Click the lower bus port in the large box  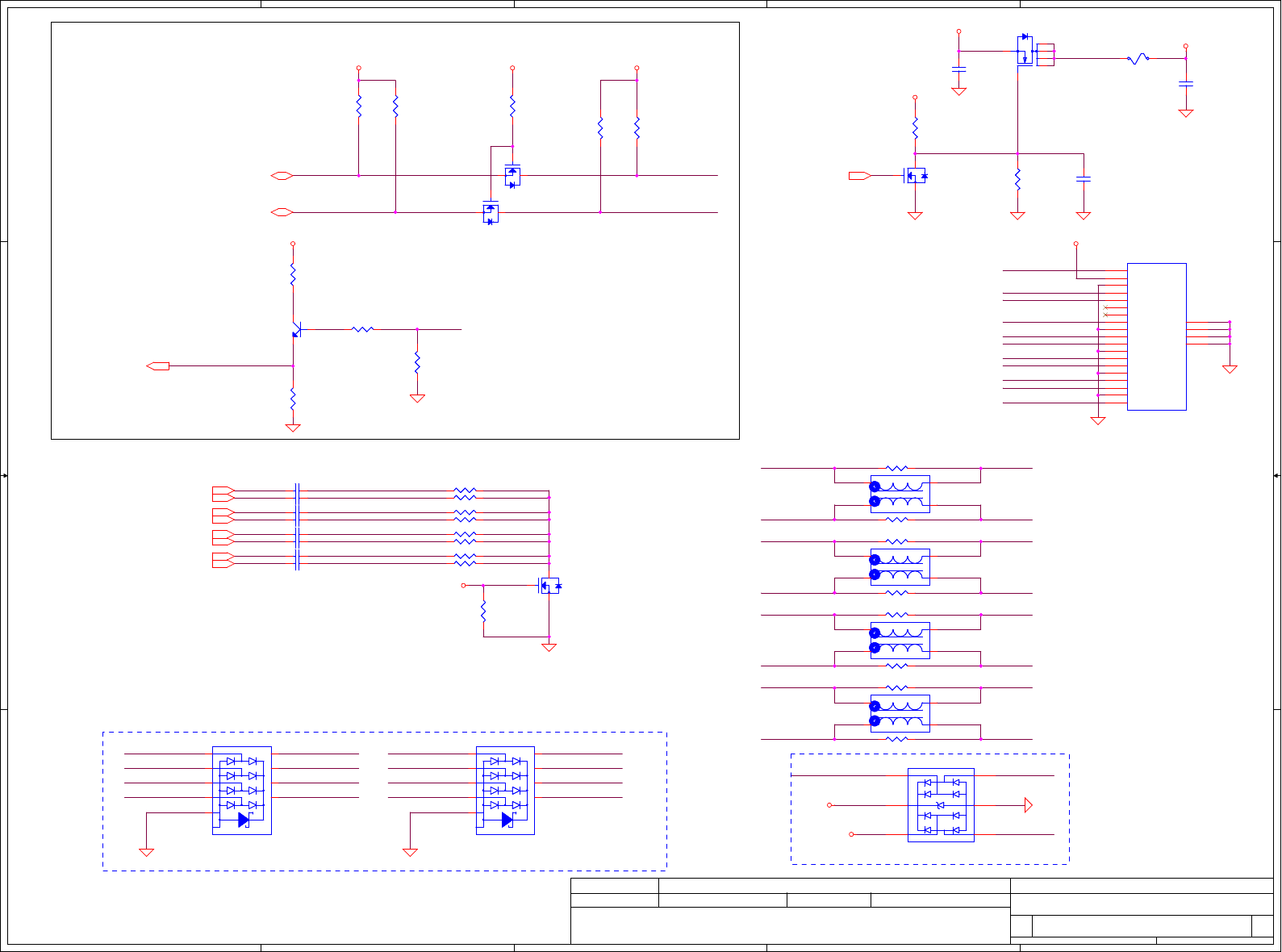point(282,212)
